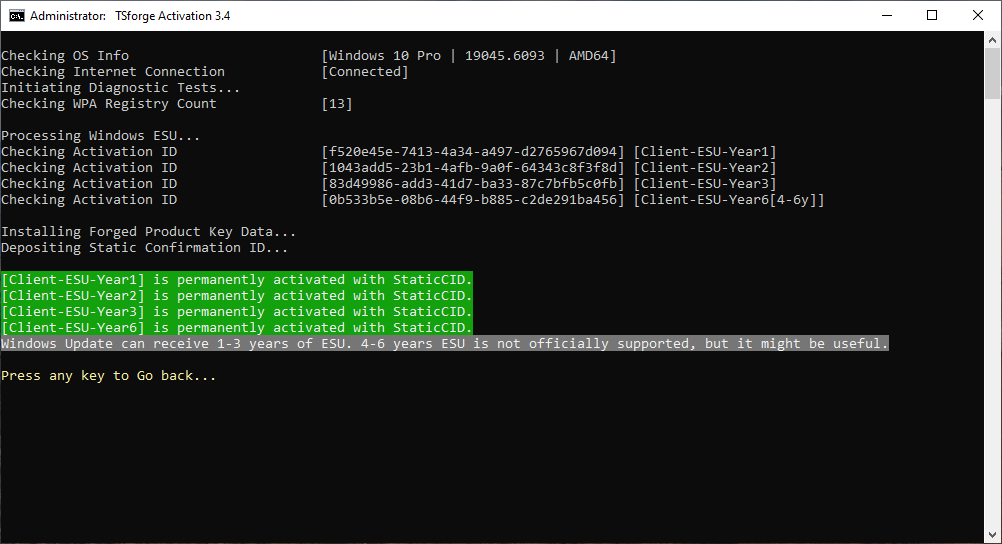Click the gray 'Windows Update can receive 1-3 years' note
1002x544 pixels.
pyautogui.click(x=445, y=343)
